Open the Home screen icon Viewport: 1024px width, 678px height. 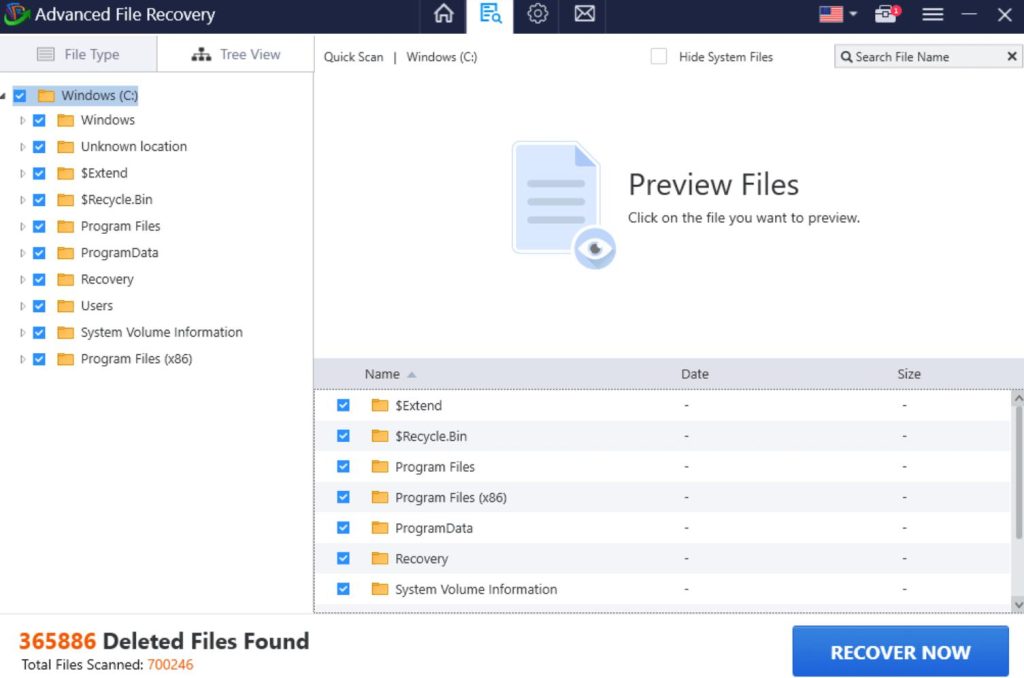pyautogui.click(x=443, y=14)
